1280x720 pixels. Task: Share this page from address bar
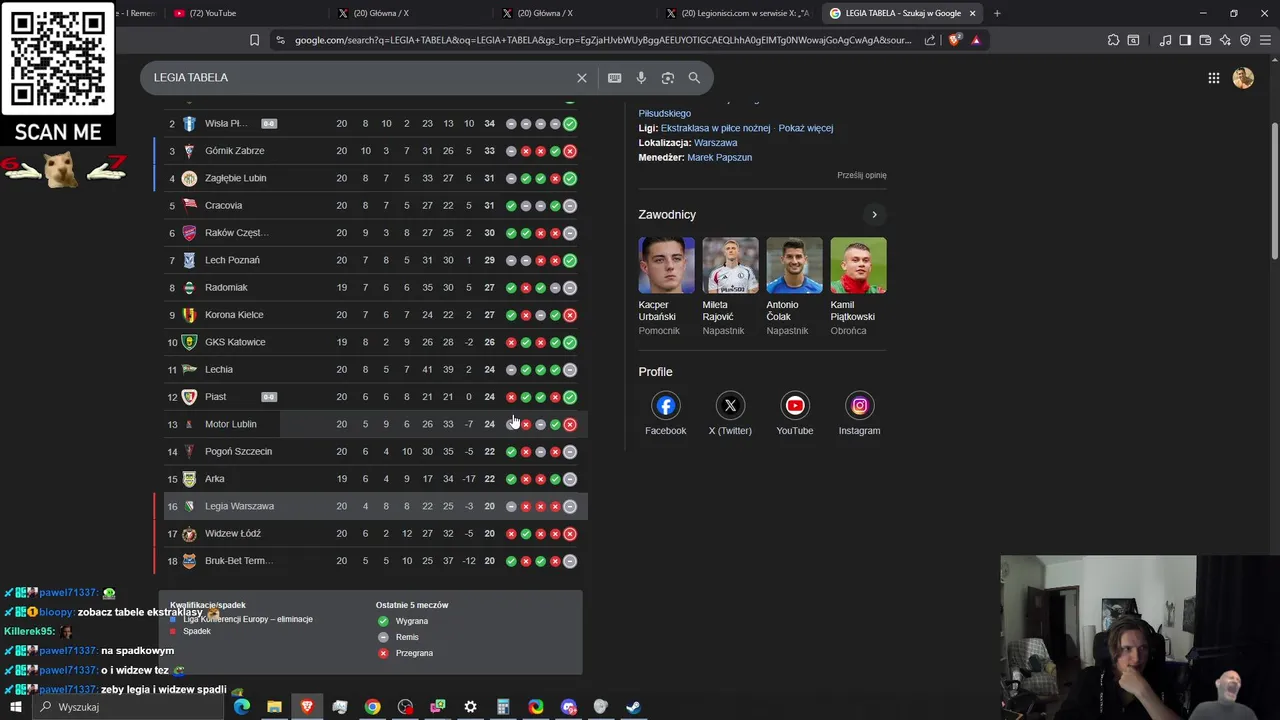pyautogui.click(x=930, y=40)
